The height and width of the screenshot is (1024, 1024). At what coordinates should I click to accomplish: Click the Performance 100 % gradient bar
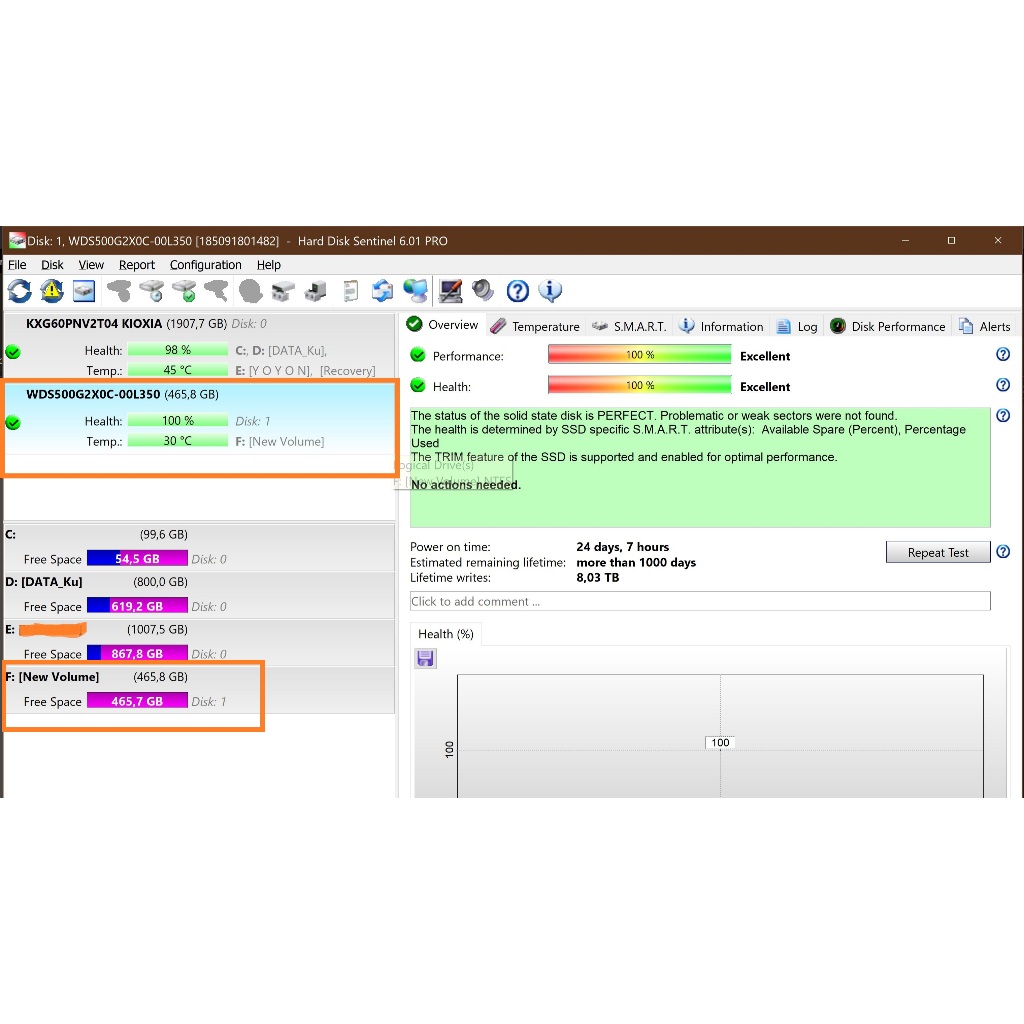(x=639, y=355)
